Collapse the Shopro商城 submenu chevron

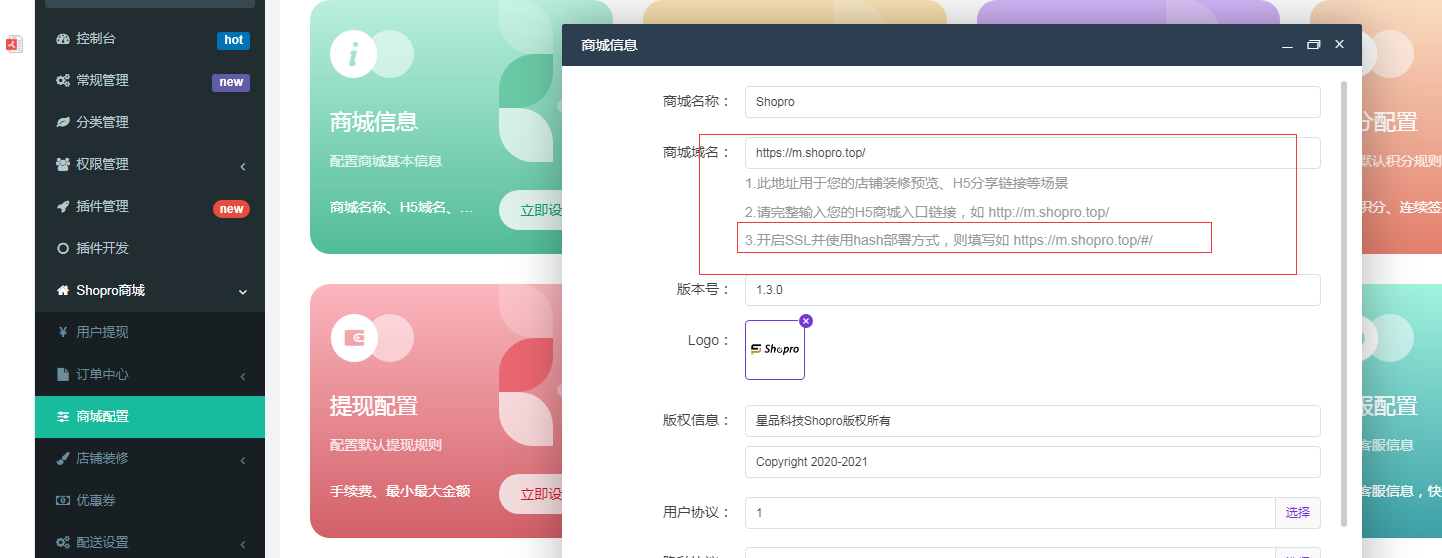click(243, 292)
